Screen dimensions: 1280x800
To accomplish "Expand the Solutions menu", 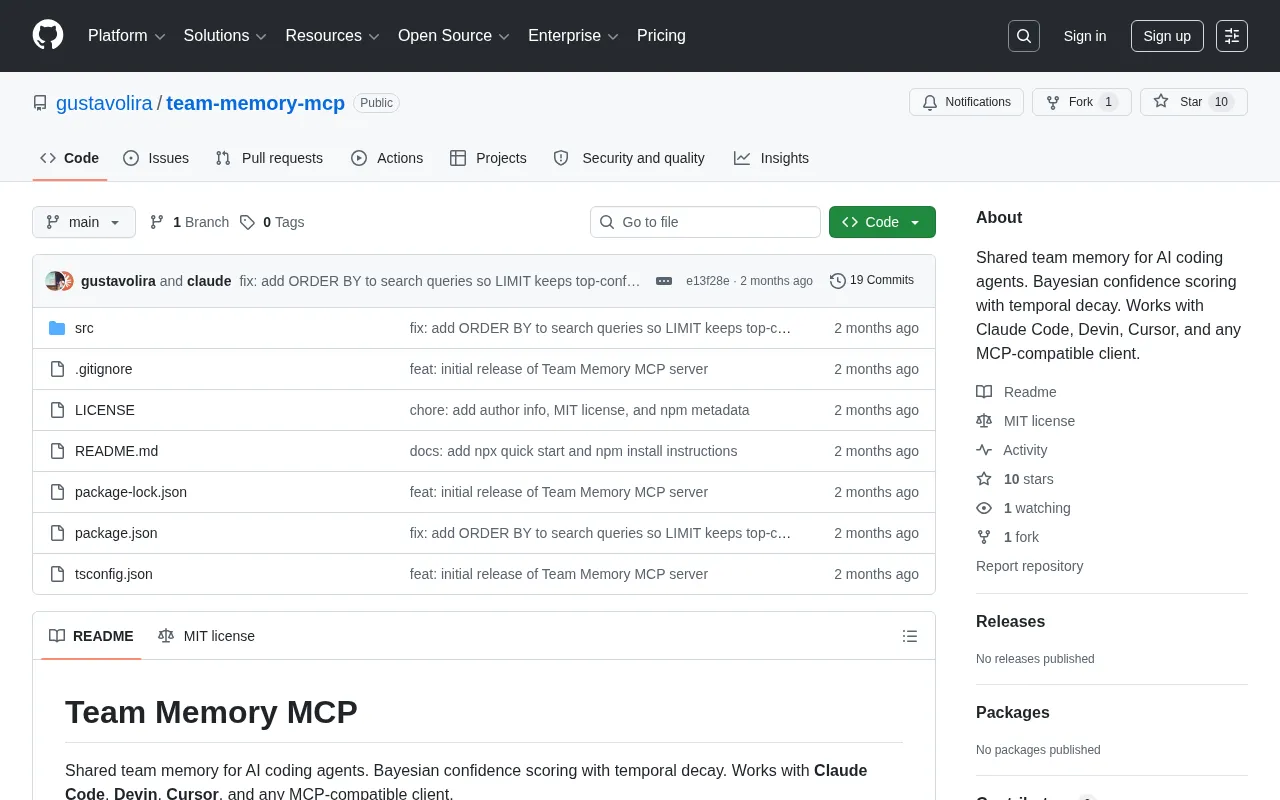I will pos(225,36).
